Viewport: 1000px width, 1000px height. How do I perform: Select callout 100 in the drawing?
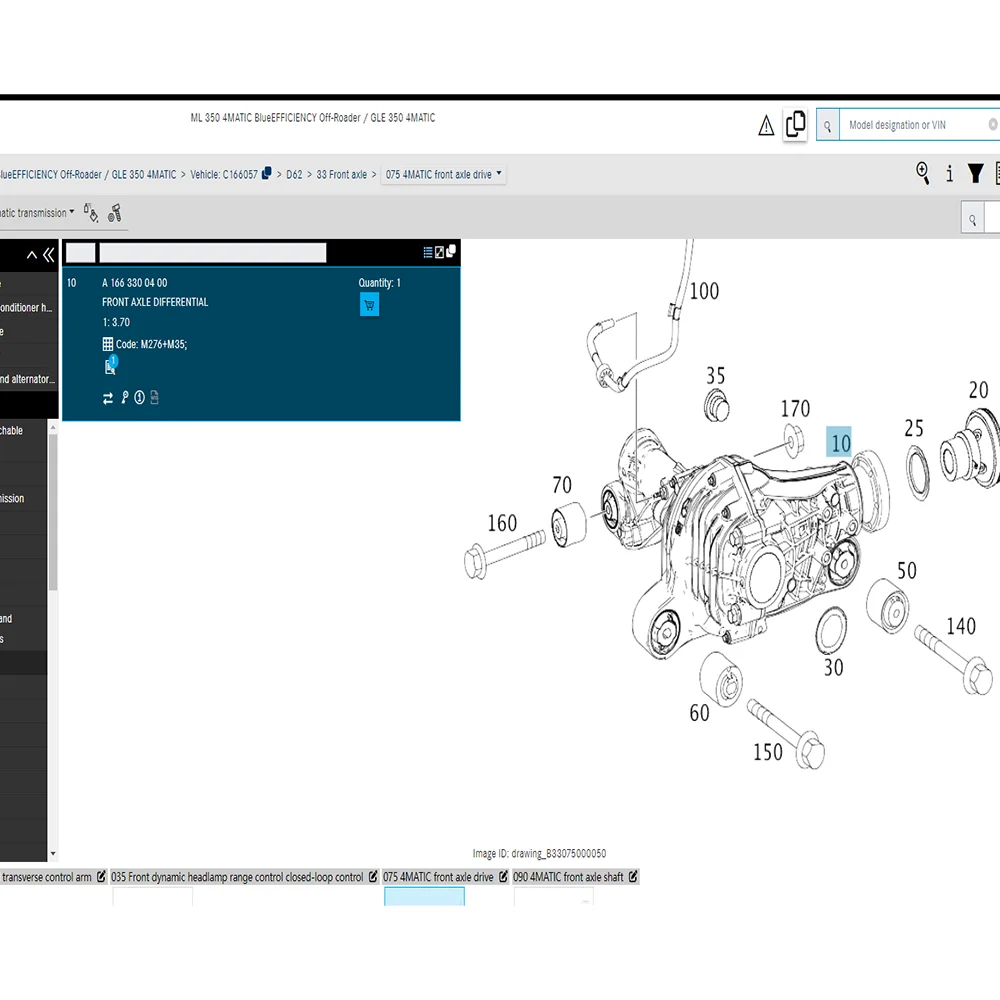coord(704,291)
